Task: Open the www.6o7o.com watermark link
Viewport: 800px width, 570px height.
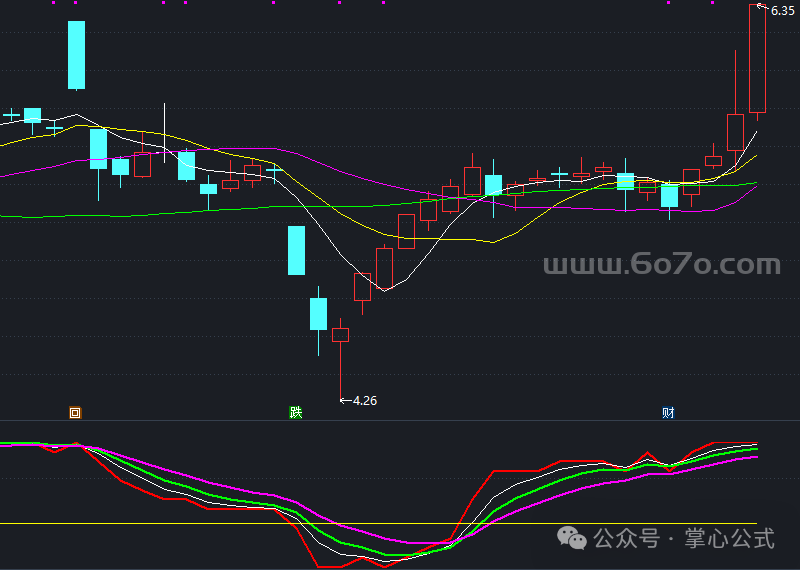Action: point(661,265)
